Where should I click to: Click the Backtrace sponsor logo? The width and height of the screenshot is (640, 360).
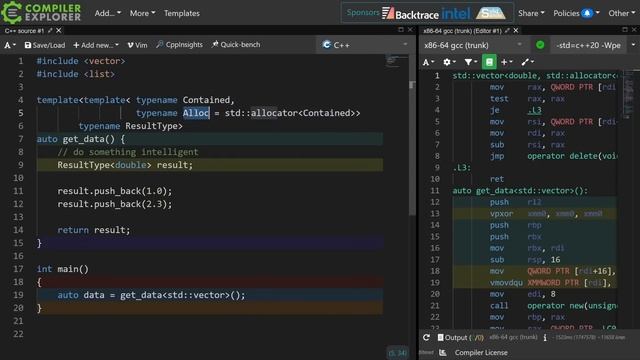click(x=410, y=13)
